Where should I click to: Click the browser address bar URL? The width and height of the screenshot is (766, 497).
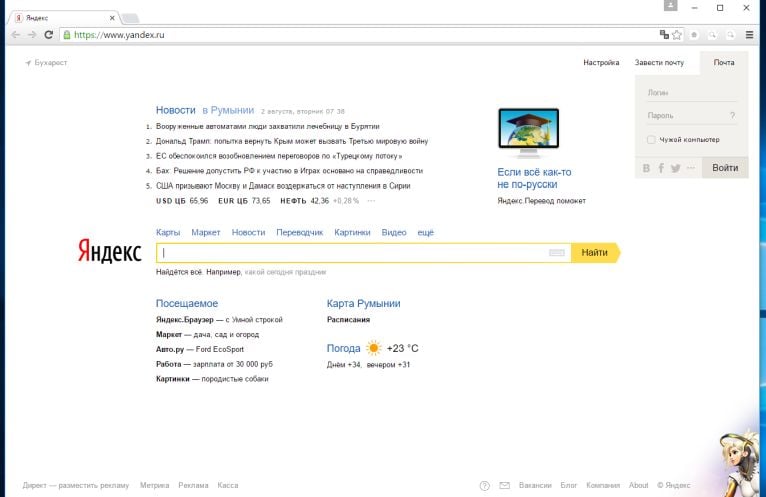pyautogui.click(x=119, y=35)
